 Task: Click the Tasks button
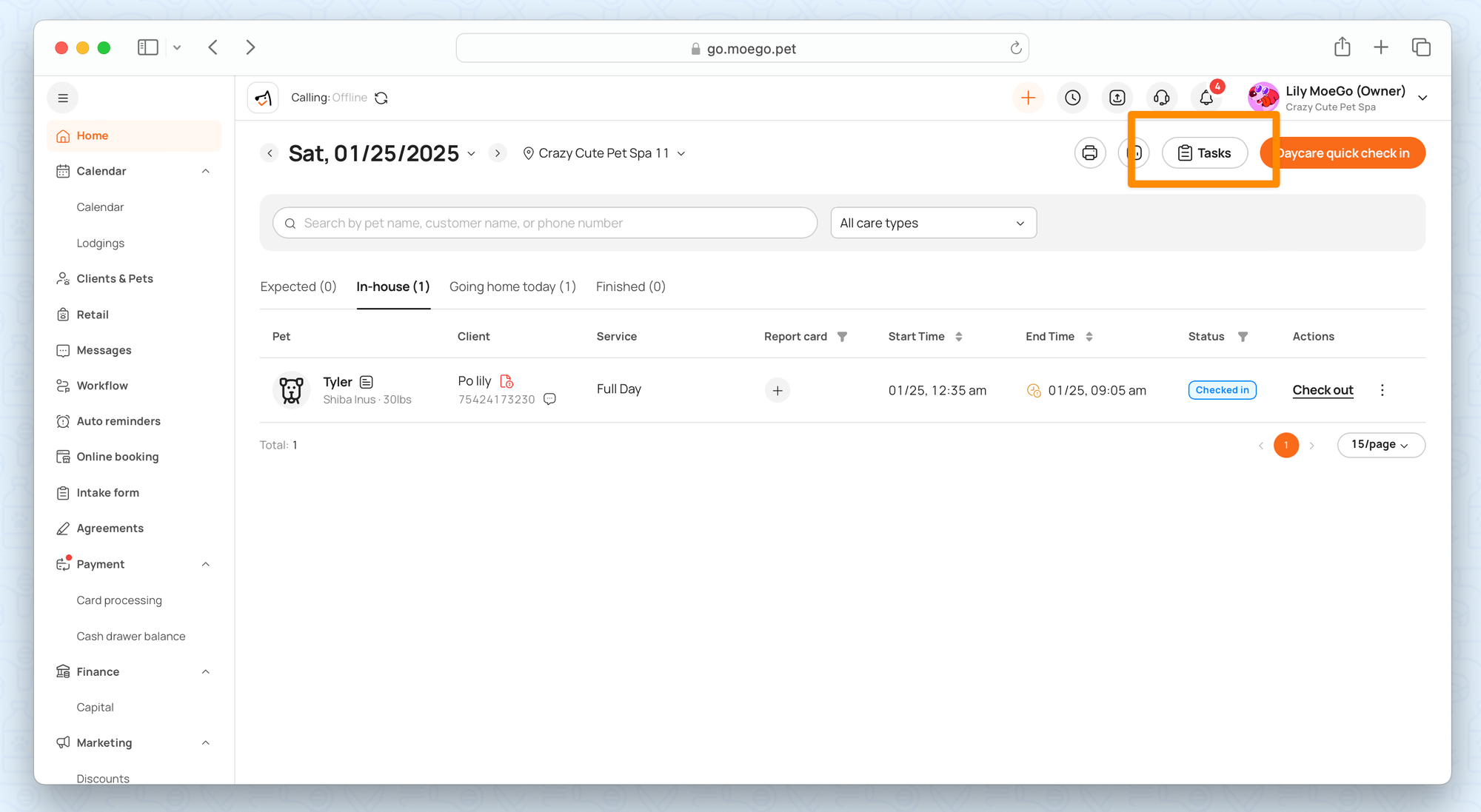1204,153
